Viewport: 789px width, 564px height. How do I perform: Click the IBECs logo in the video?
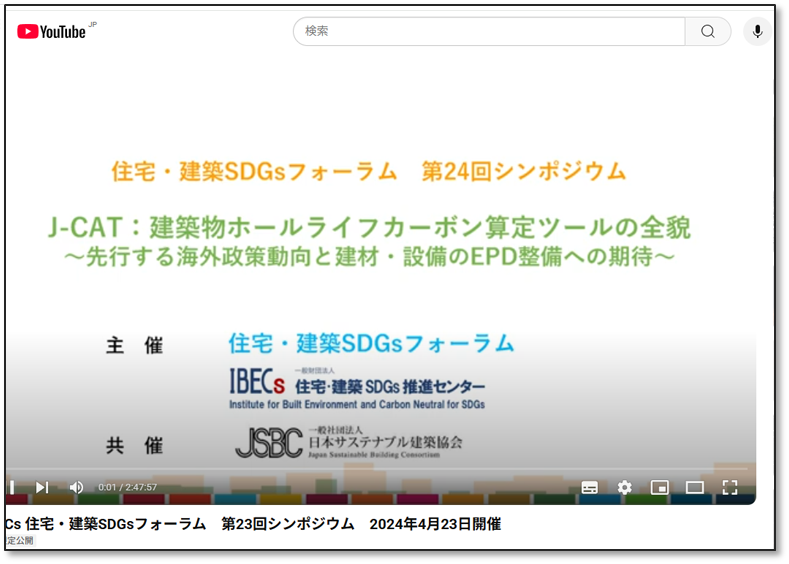coord(258,384)
